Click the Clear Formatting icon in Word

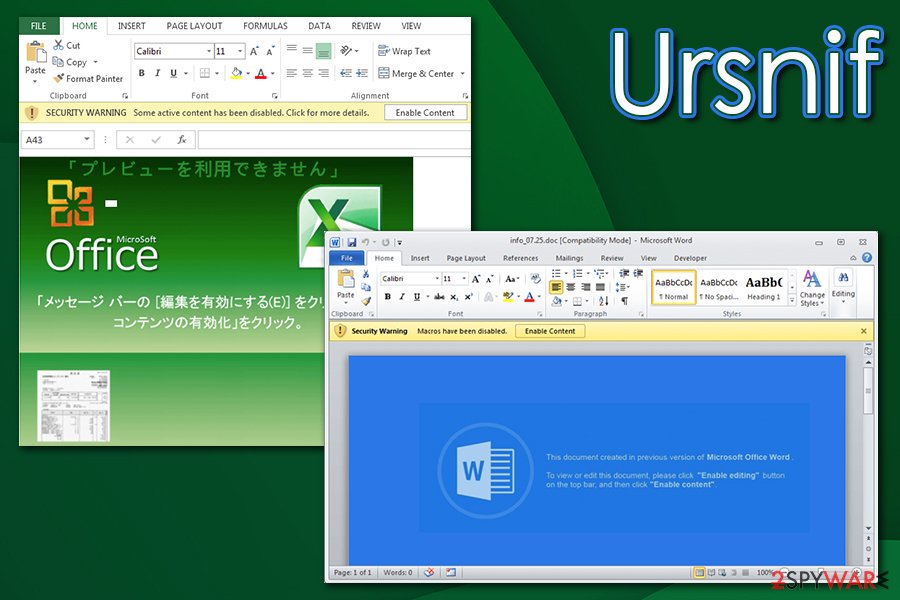tap(535, 278)
